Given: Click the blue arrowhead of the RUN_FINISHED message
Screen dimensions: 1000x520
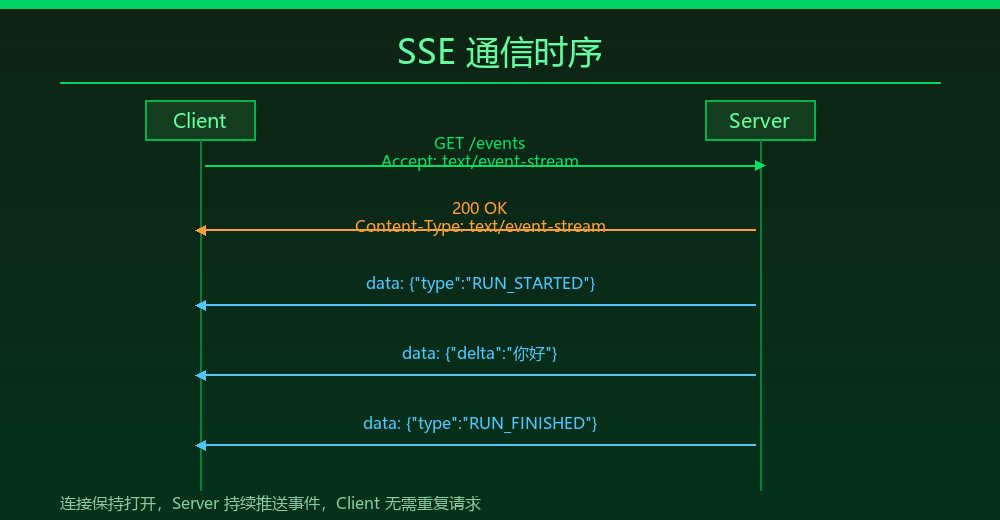Looking at the screenshot, I should click(201, 445).
